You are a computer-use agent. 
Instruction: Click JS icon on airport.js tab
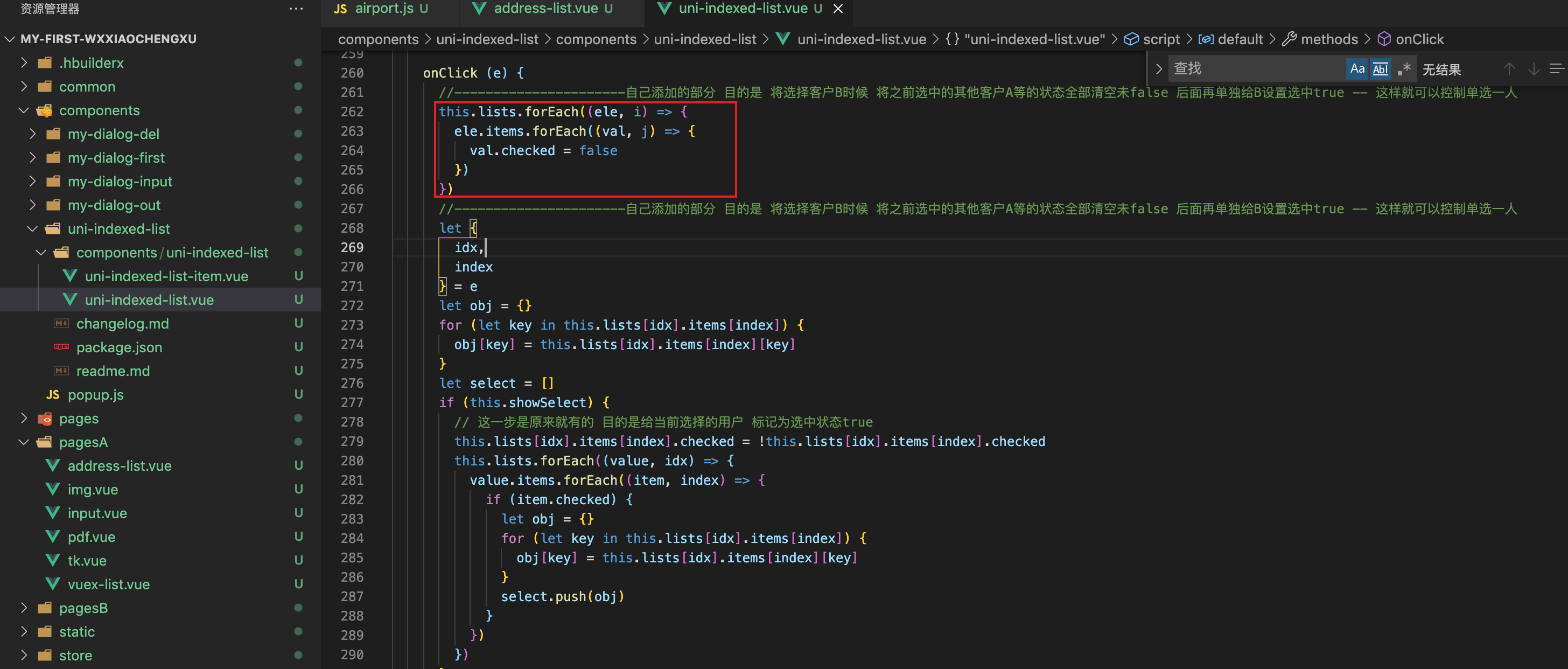340,9
